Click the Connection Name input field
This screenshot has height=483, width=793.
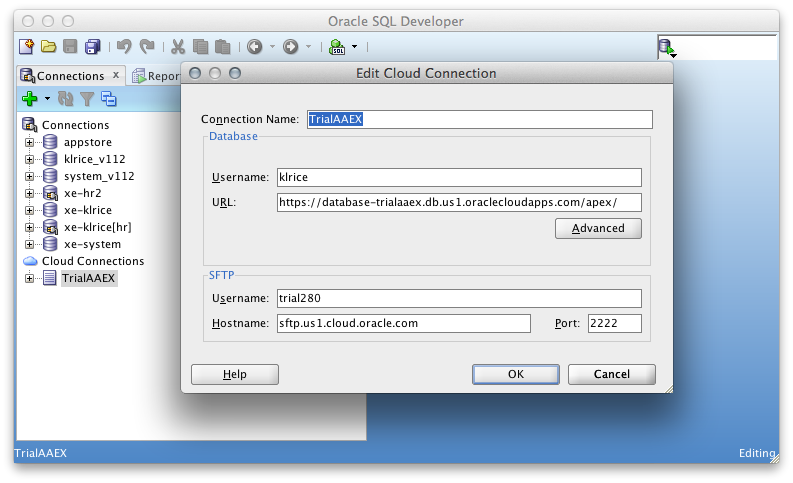coord(479,119)
